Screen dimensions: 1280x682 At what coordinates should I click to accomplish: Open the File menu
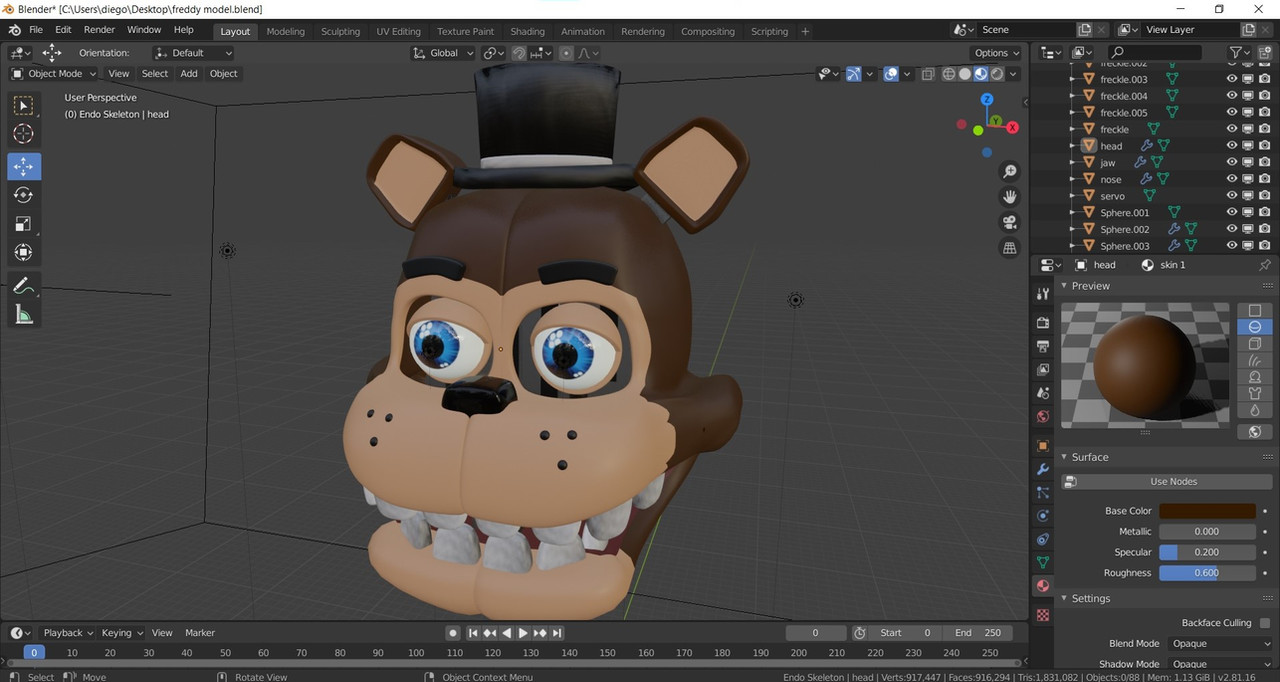(x=36, y=30)
